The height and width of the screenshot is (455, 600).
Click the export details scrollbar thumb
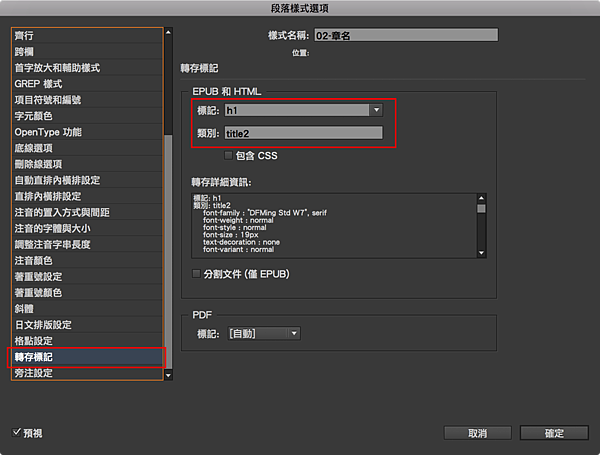click(481, 209)
